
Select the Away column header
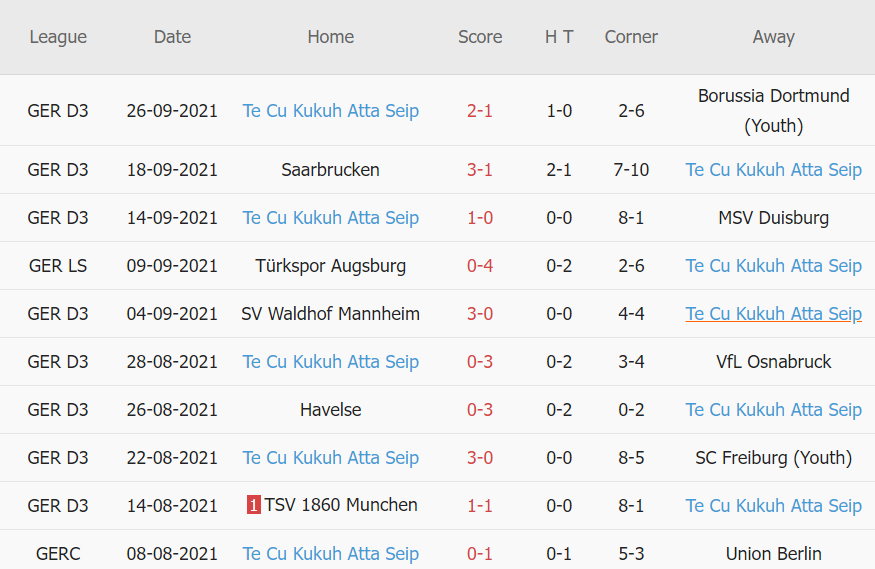773,37
